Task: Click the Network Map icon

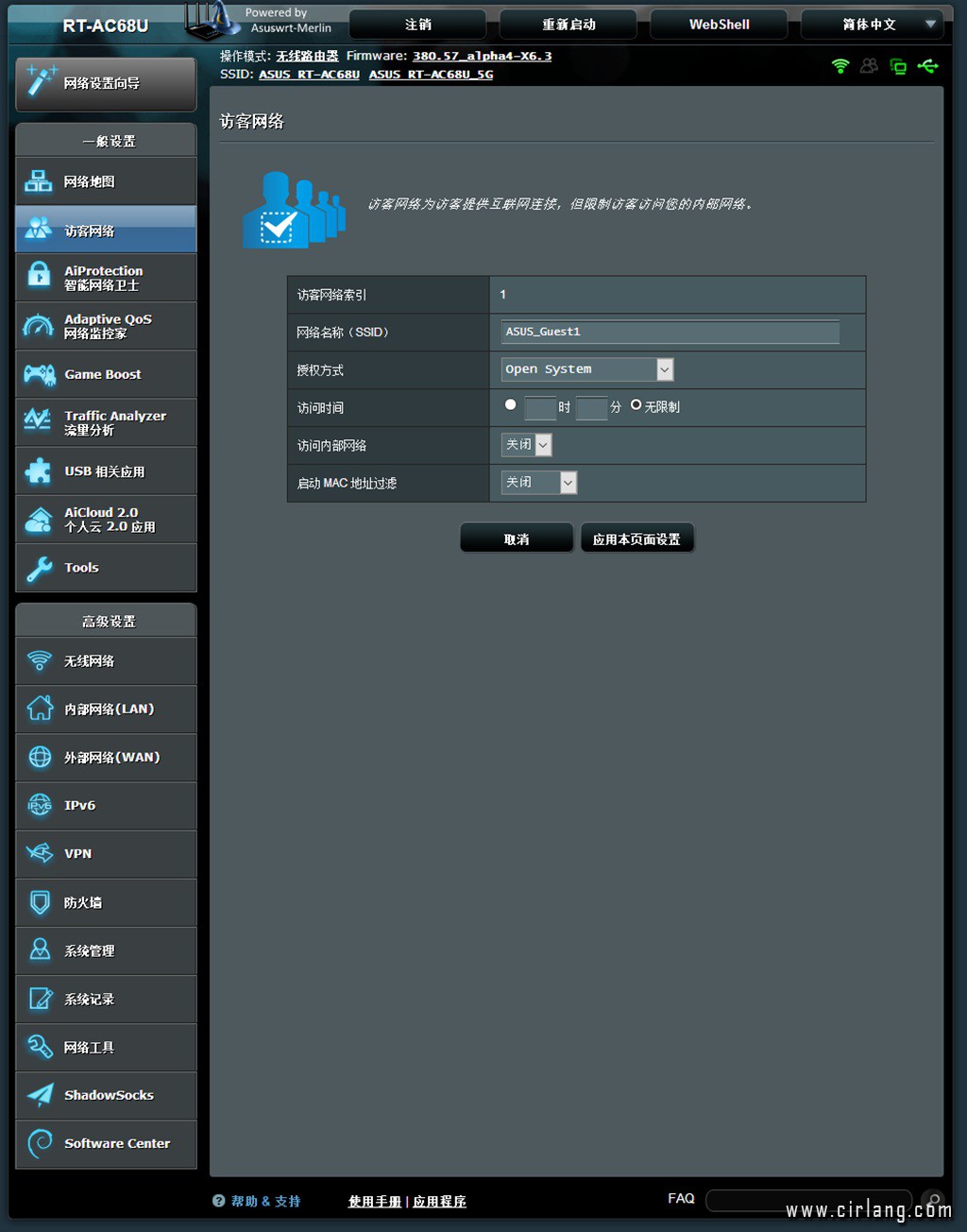Action: (x=39, y=181)
